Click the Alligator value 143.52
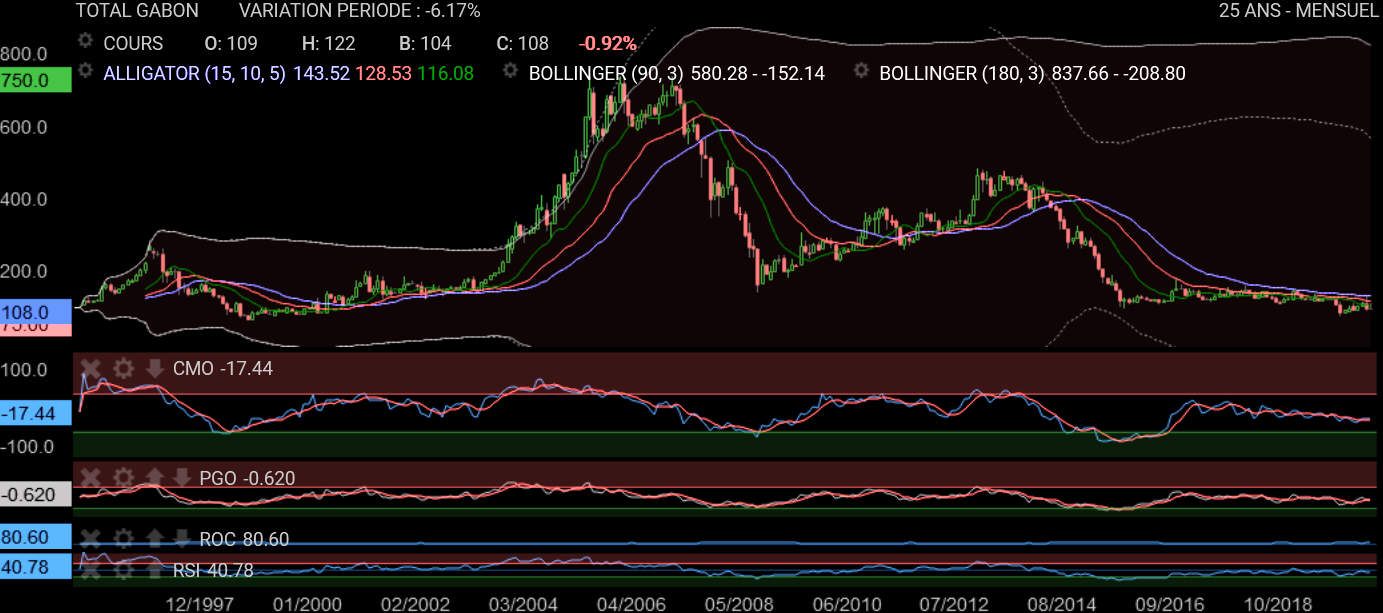This screenshot has height=613, width=1383. 322,73
